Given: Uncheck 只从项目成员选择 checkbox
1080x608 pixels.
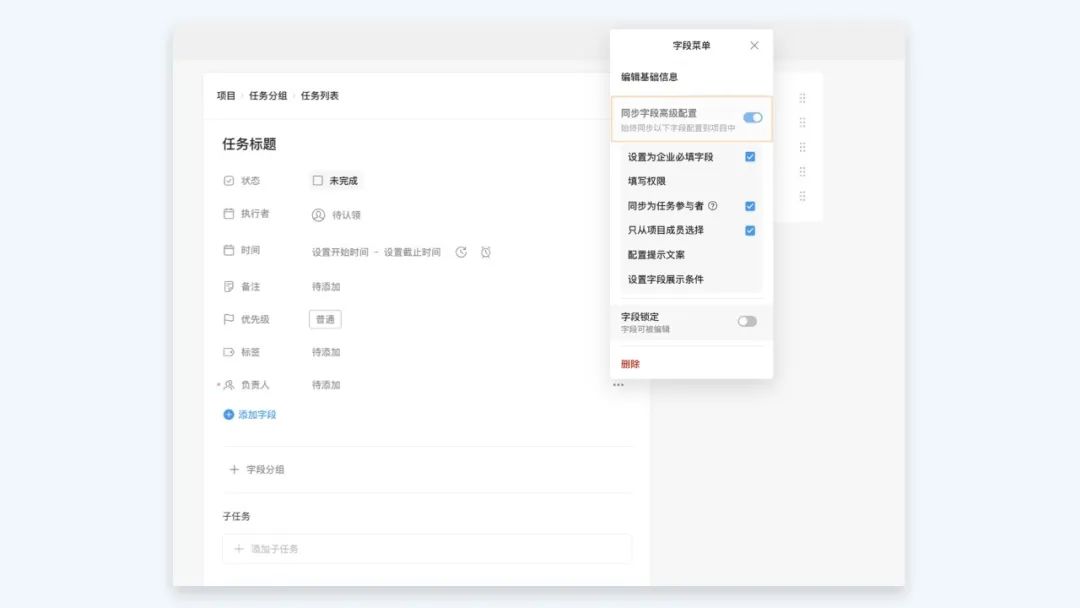Looking at the screenshot, I should [750, 230].
